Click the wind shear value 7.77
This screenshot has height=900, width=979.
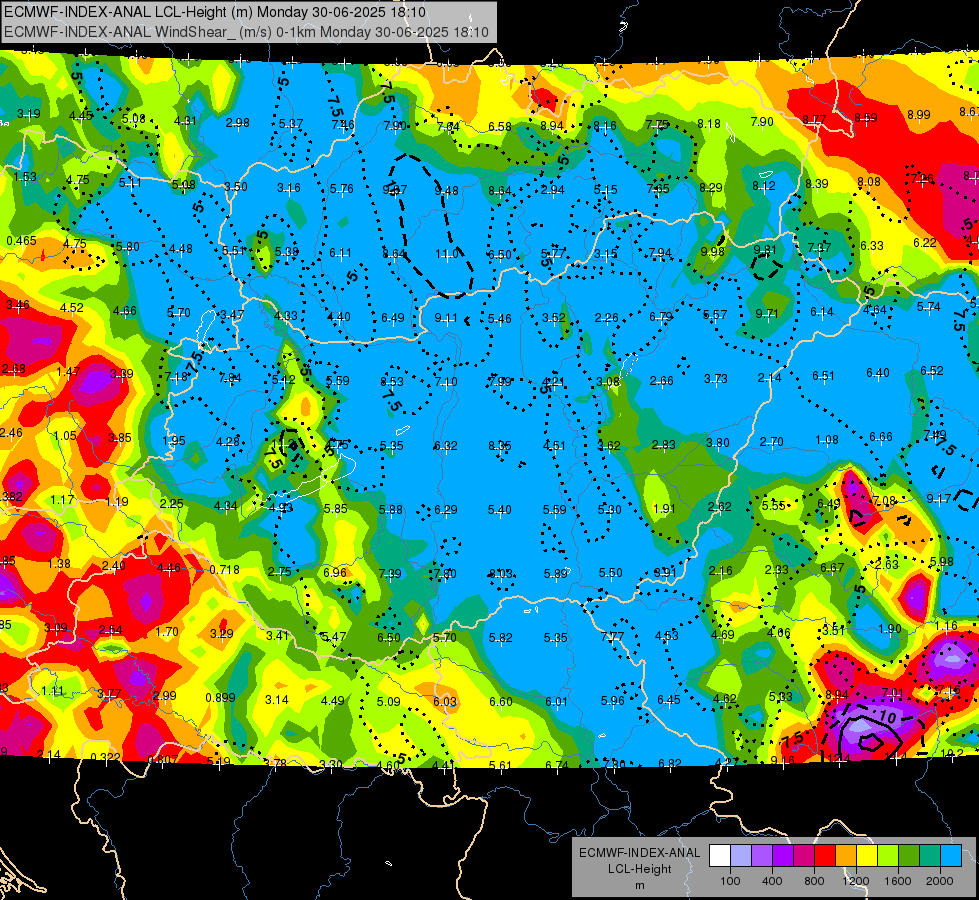[612, 636]
